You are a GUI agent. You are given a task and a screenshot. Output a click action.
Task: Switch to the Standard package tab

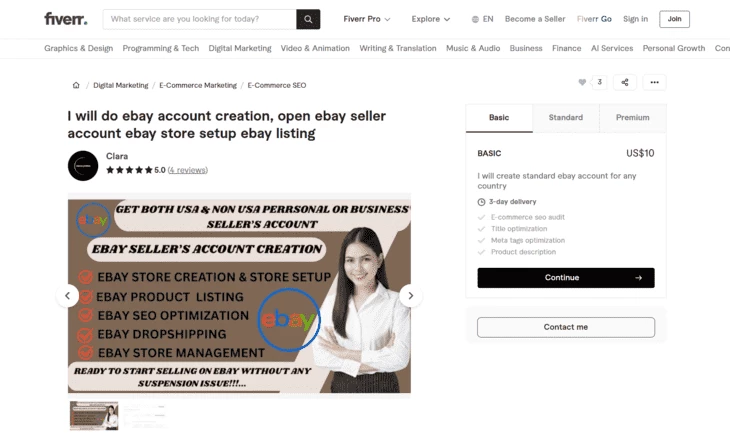pyautogui.click(x=566, y=118)
